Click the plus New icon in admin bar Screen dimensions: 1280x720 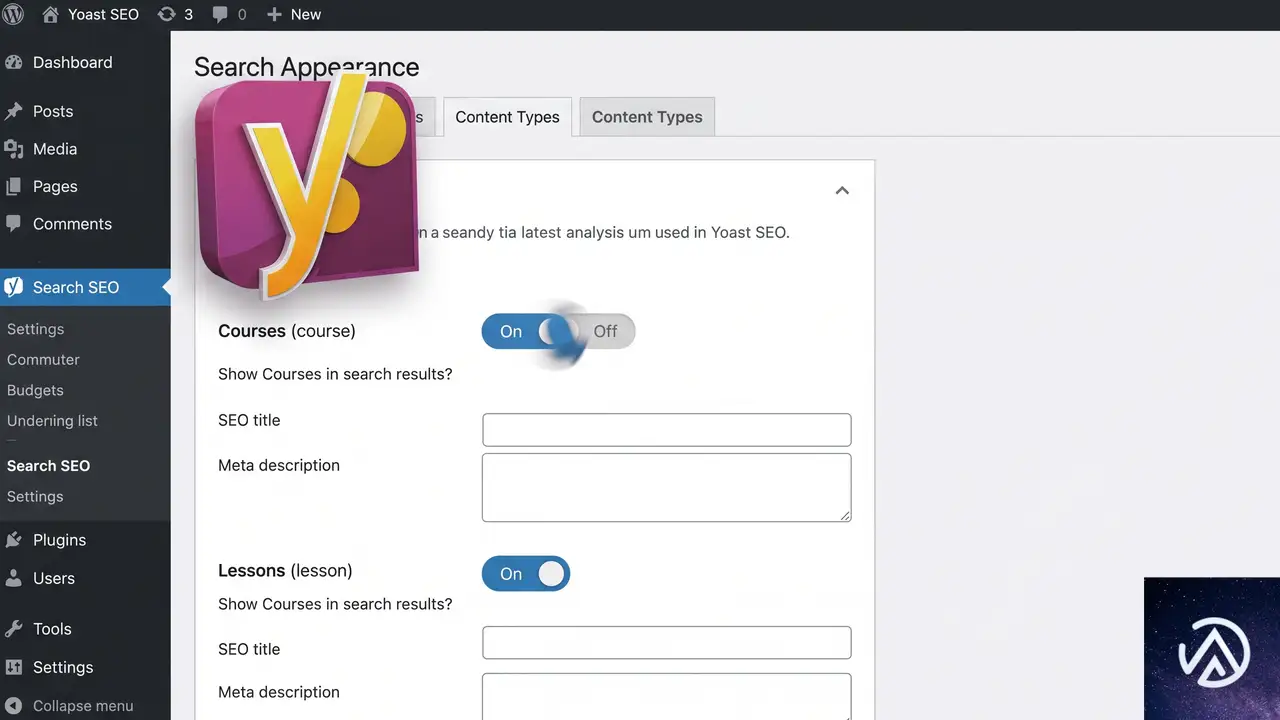coord(274,15)
